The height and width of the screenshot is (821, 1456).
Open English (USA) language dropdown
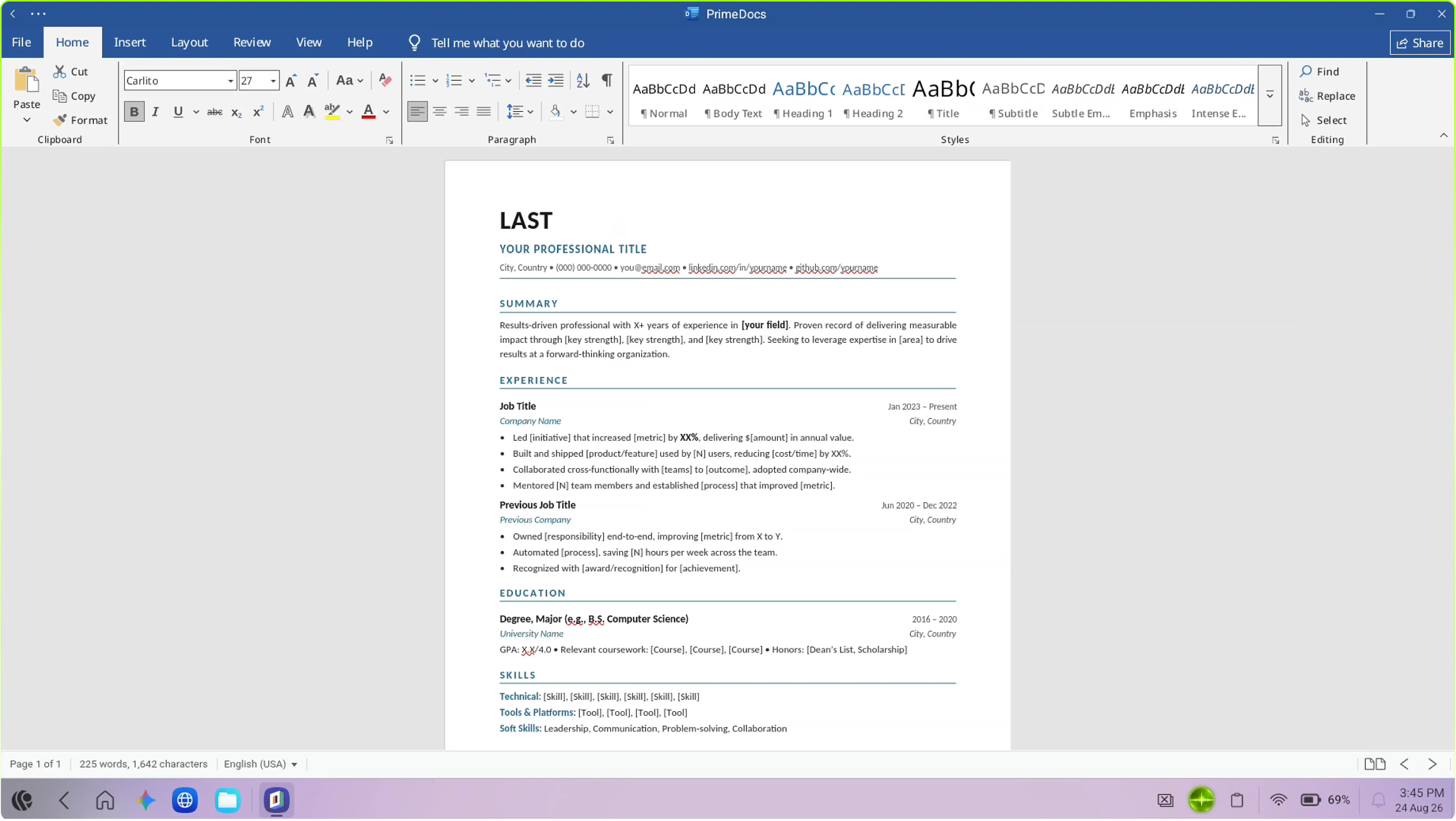pyautogui.click(x=260, y=765)
